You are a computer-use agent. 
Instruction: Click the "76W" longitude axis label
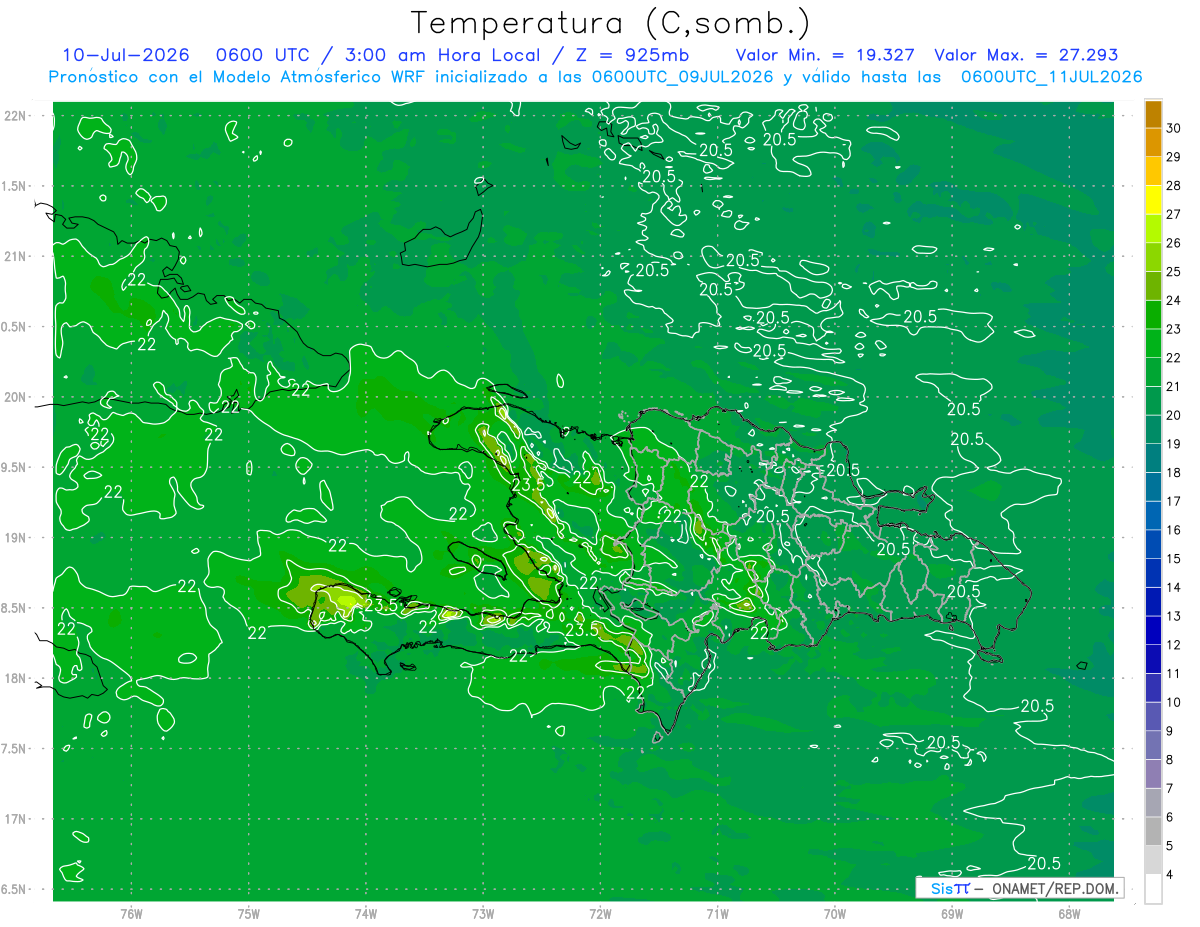click(131, 914)
